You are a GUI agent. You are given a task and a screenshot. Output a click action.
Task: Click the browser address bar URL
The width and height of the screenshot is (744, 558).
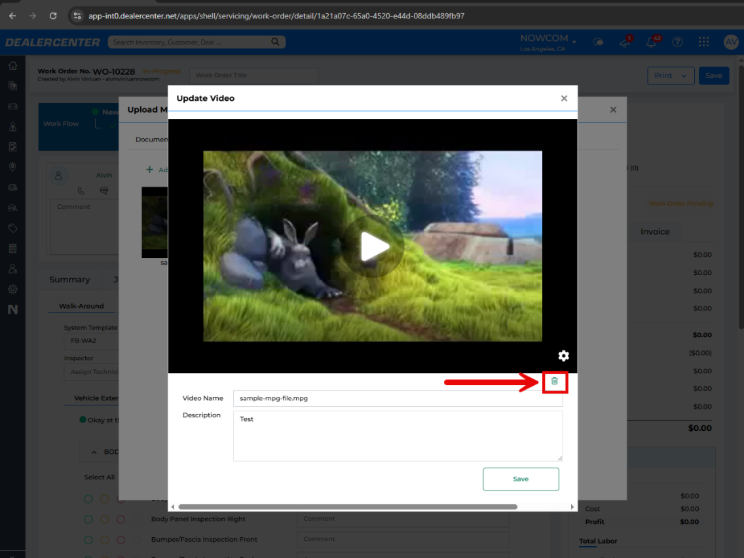[x=276, y=16]
